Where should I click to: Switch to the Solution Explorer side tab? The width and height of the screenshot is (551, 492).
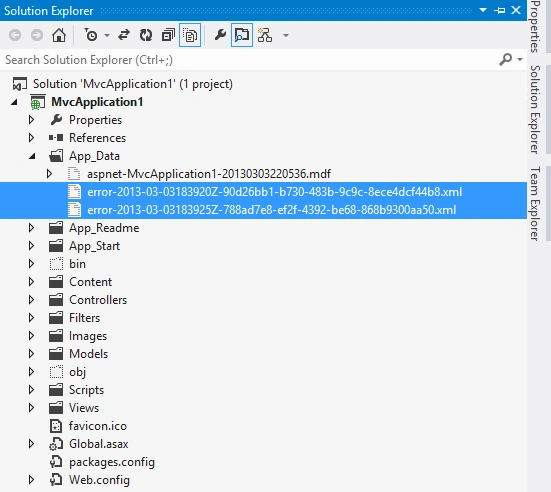click(x=535, y=109)
